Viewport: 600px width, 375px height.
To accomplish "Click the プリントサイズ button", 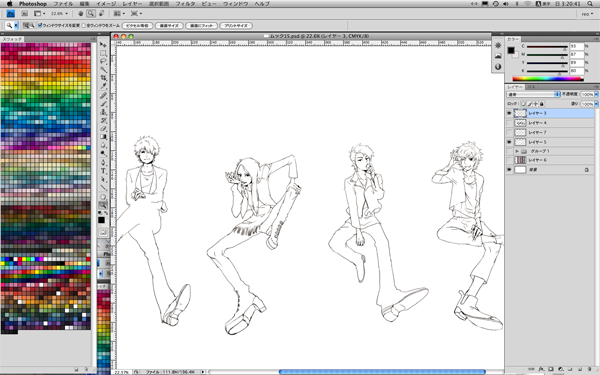I will pos(236,26).
